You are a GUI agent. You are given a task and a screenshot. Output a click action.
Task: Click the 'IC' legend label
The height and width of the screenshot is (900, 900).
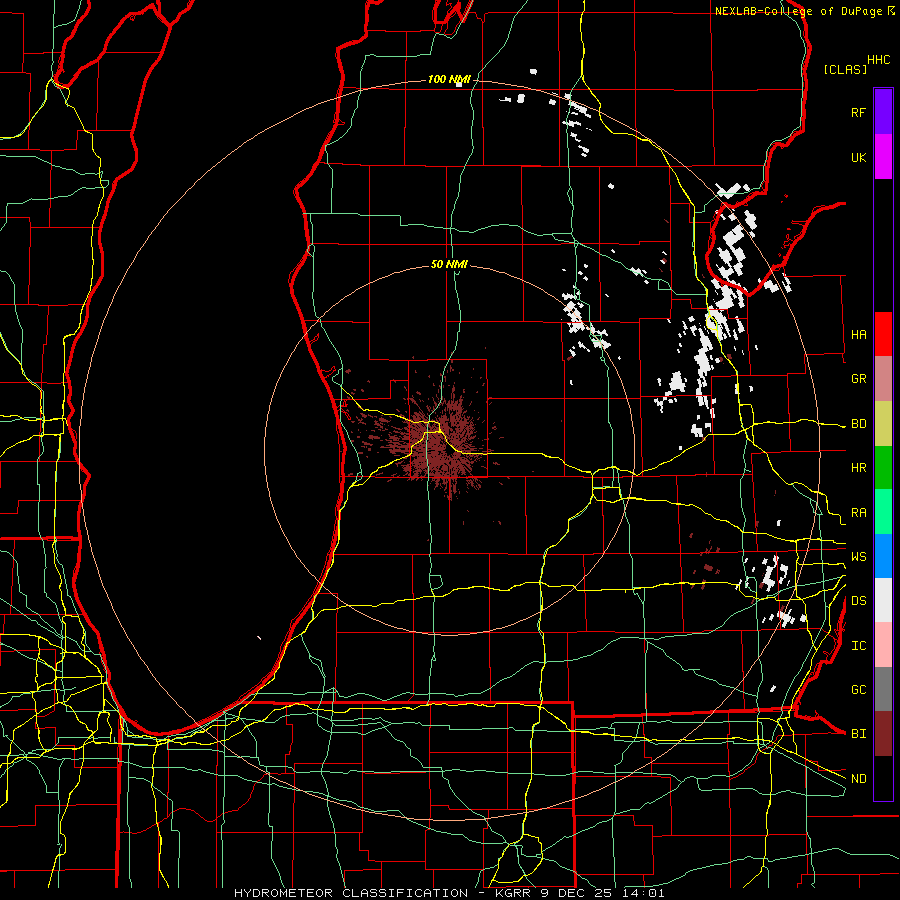pyautogui.click(x=859, y=646)
